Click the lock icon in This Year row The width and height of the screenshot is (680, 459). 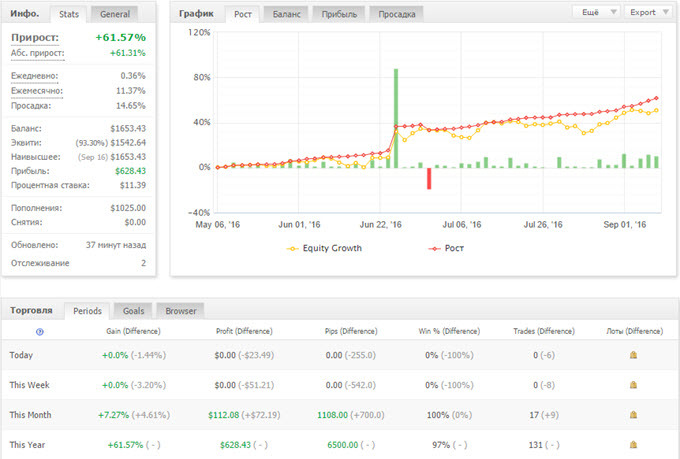(x=633, y=445)
